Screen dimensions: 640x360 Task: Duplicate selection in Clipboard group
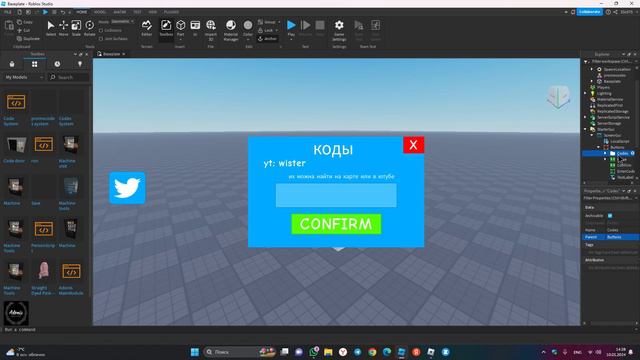pyautogui.click(x=29, y=39)
